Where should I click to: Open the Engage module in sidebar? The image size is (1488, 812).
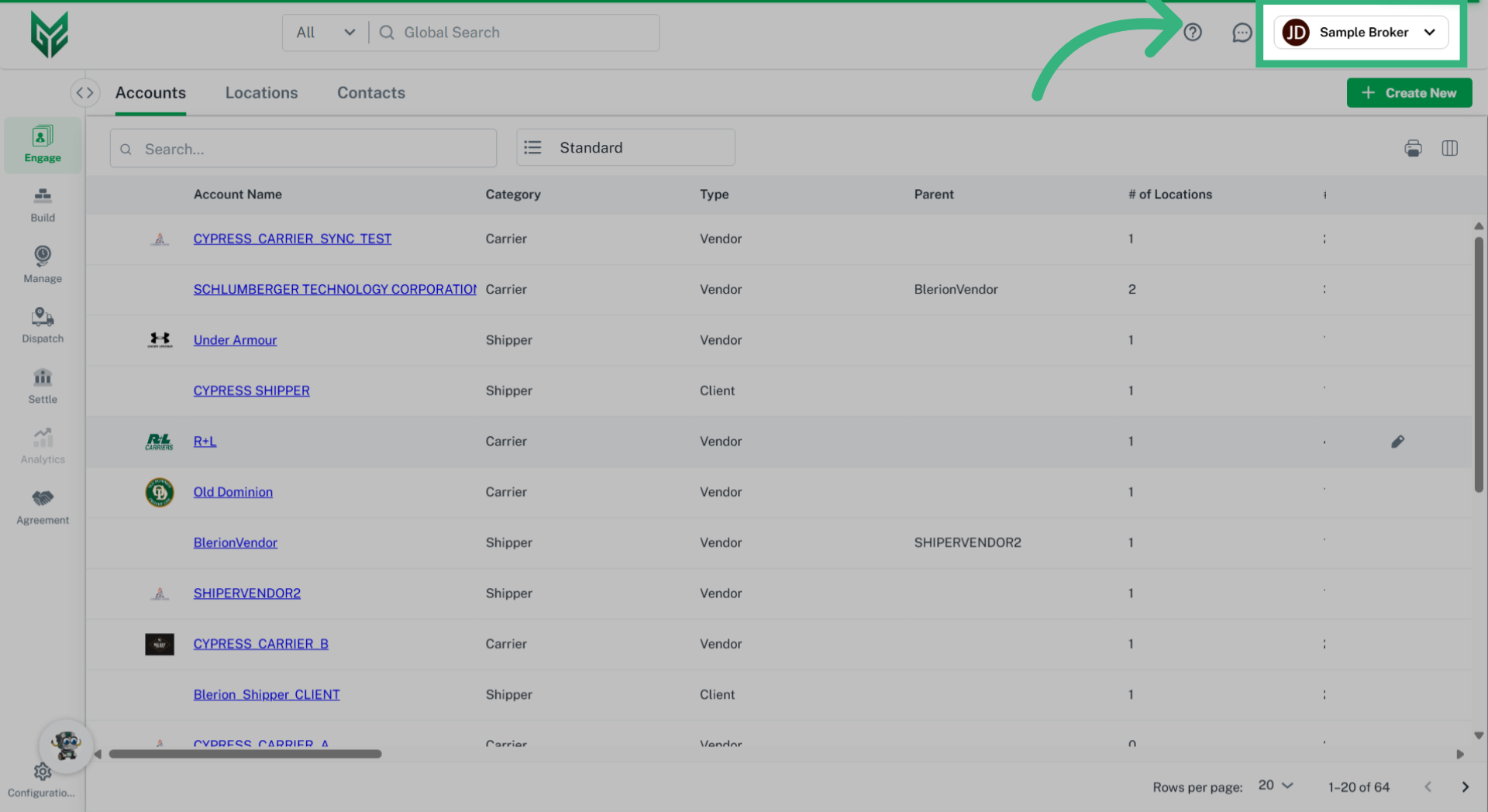[x=43, y=145]
